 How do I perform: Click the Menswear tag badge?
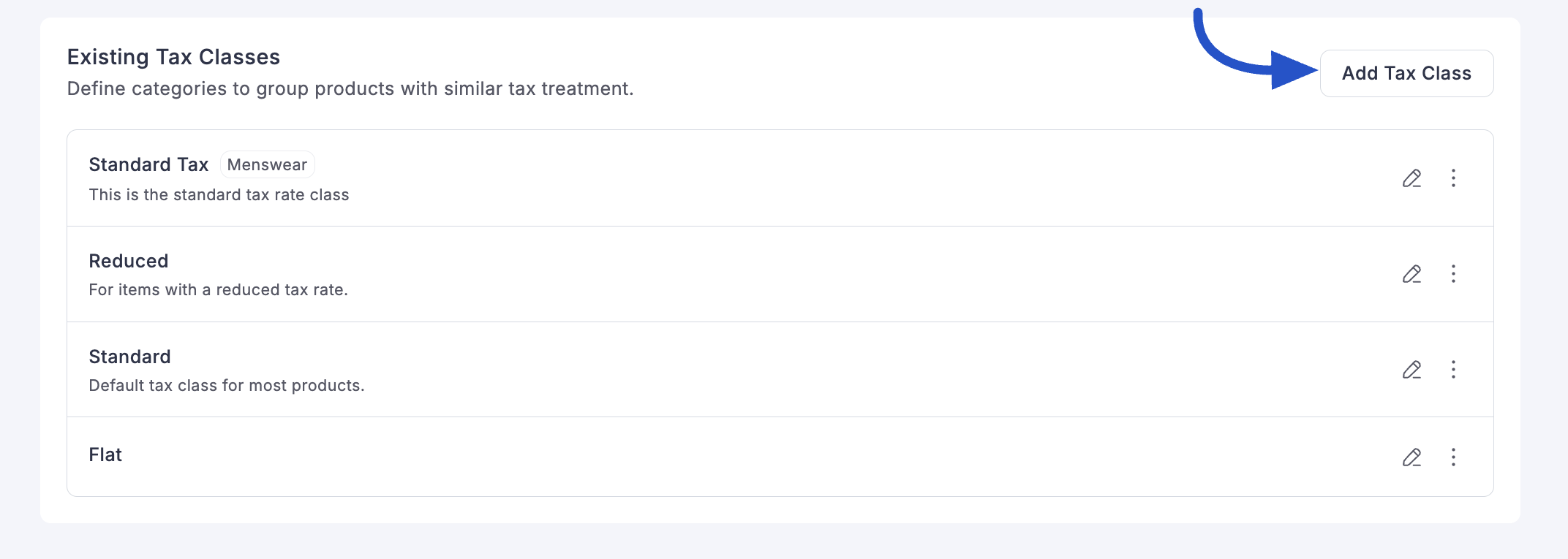coord(267,164)
